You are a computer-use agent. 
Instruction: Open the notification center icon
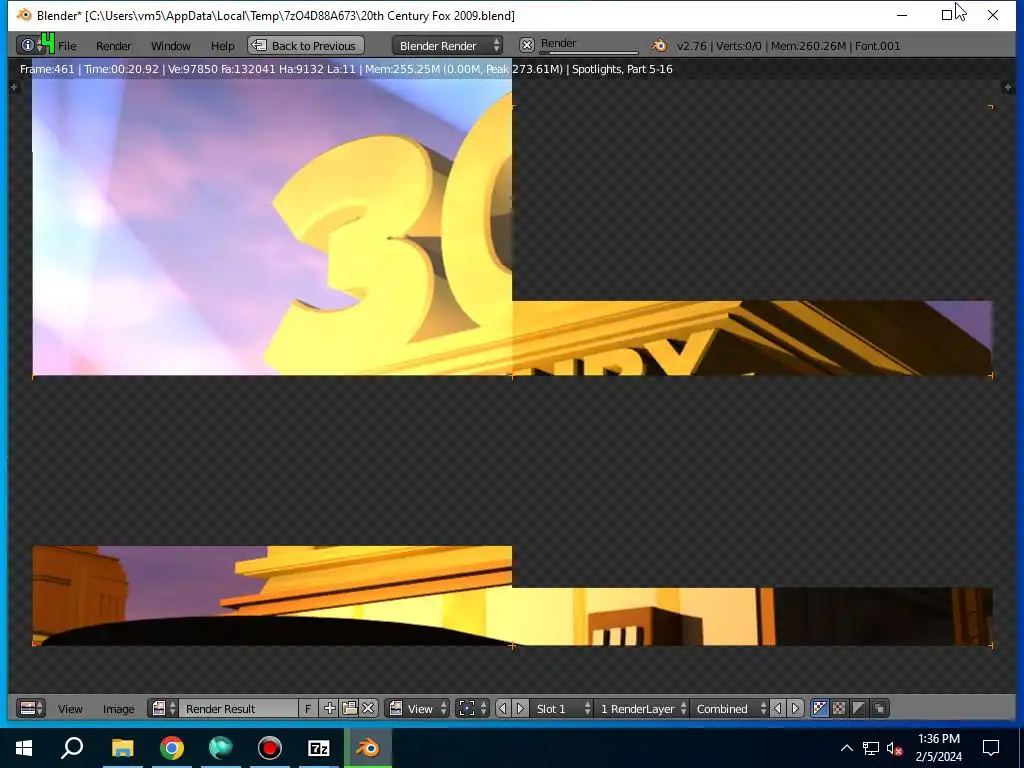point(991,748)
